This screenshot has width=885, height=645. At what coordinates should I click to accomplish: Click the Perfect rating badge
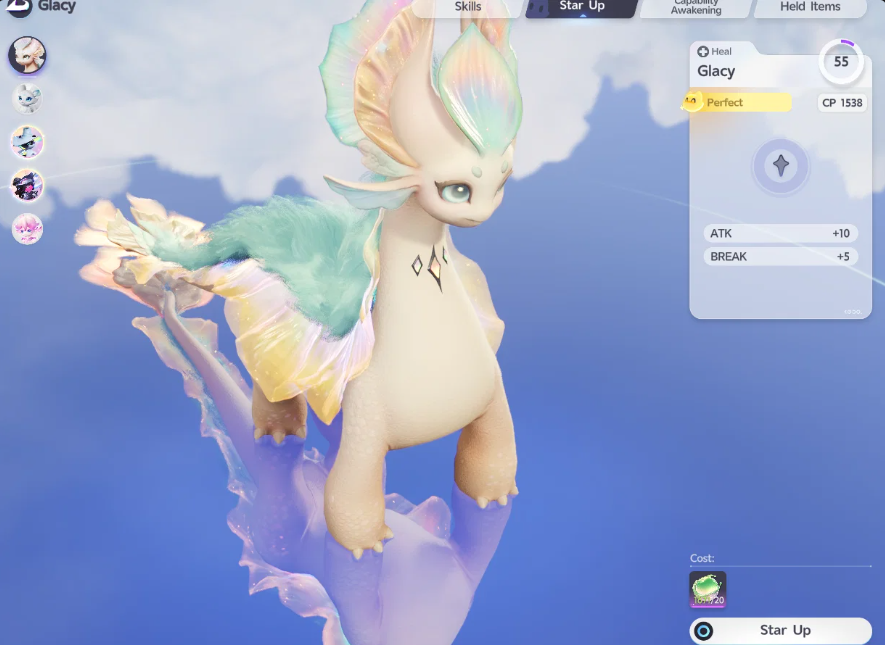pos(737,102)
